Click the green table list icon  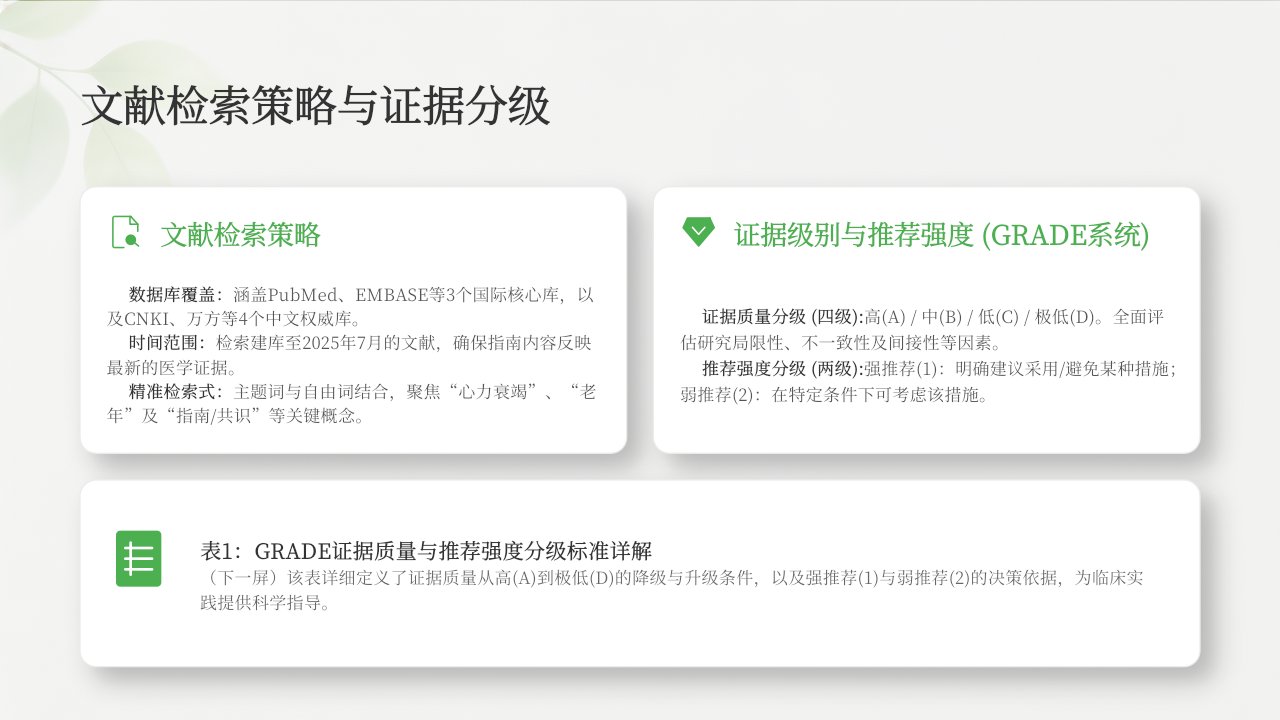[138, 558]
